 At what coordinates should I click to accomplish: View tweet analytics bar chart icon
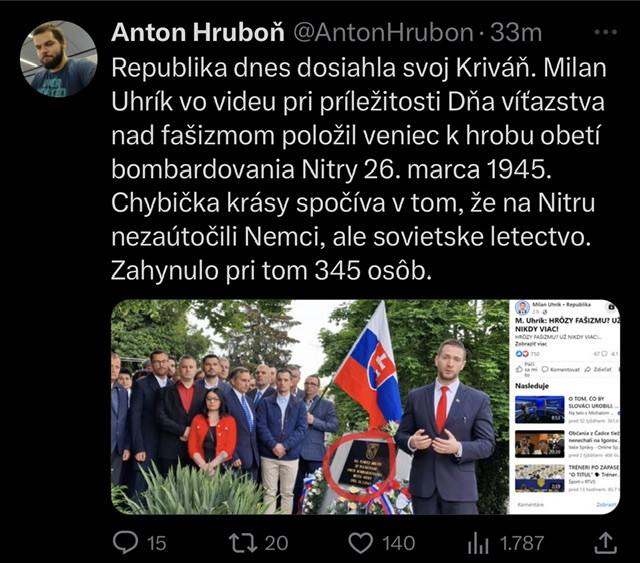(x=478, y=543)
